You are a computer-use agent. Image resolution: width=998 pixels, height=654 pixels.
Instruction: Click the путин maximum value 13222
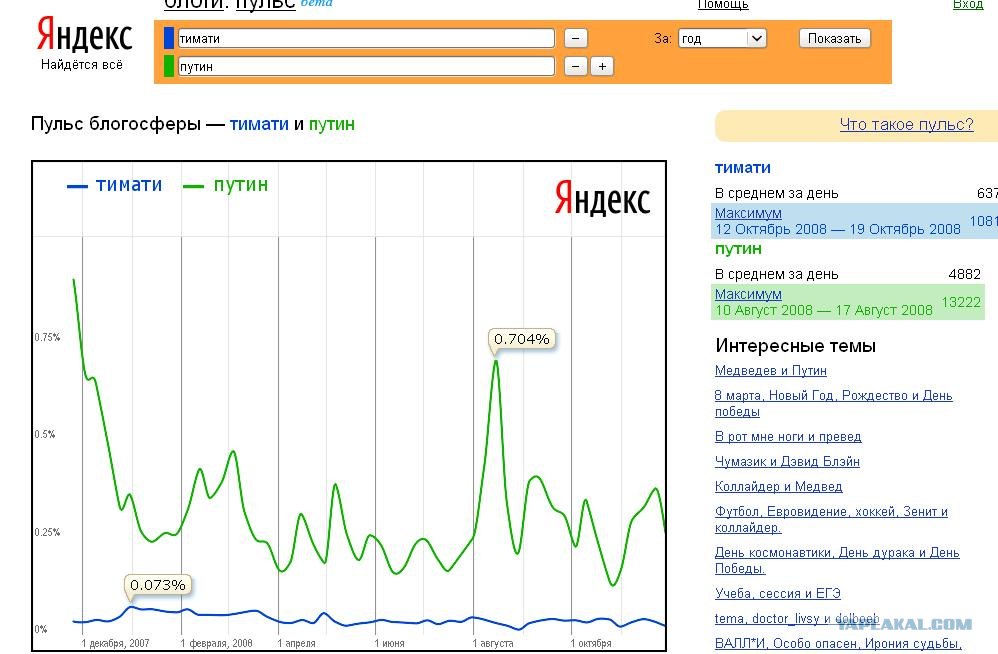pyautogui.click(x=961, y=302)
